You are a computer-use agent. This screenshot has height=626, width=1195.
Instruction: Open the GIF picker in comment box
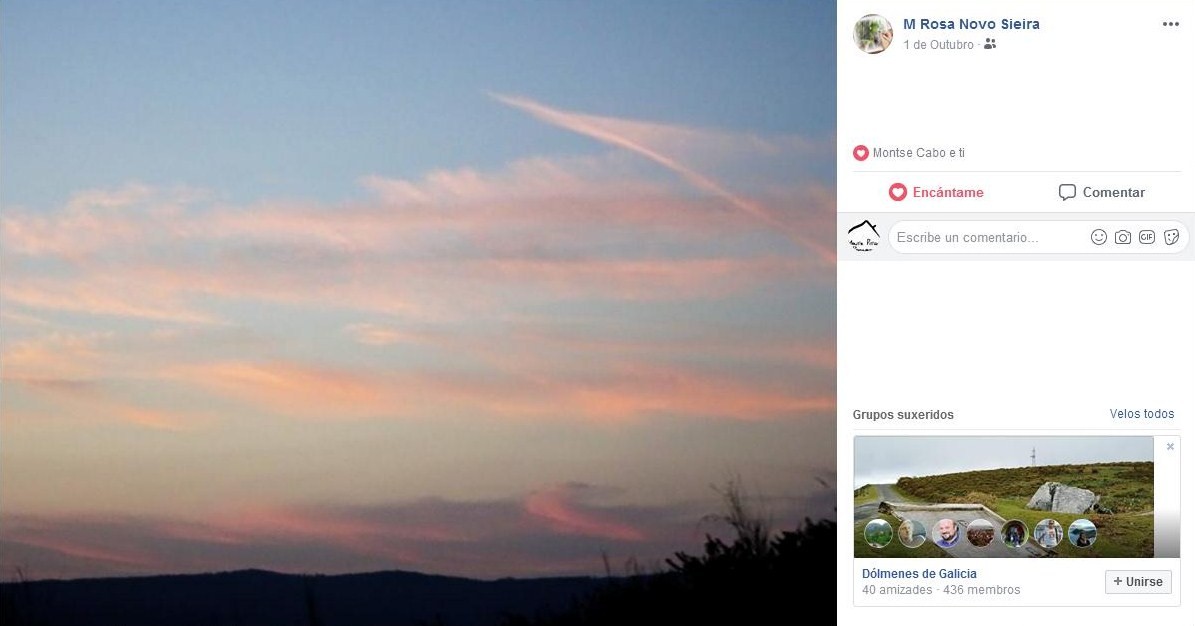1147,237
